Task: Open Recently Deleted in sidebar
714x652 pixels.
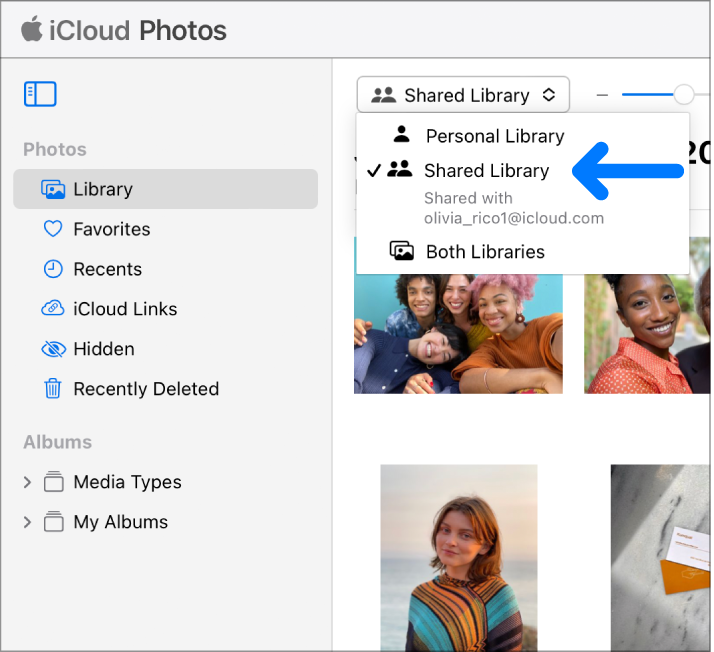Action: pyautogui.click(x=146, y=389)
